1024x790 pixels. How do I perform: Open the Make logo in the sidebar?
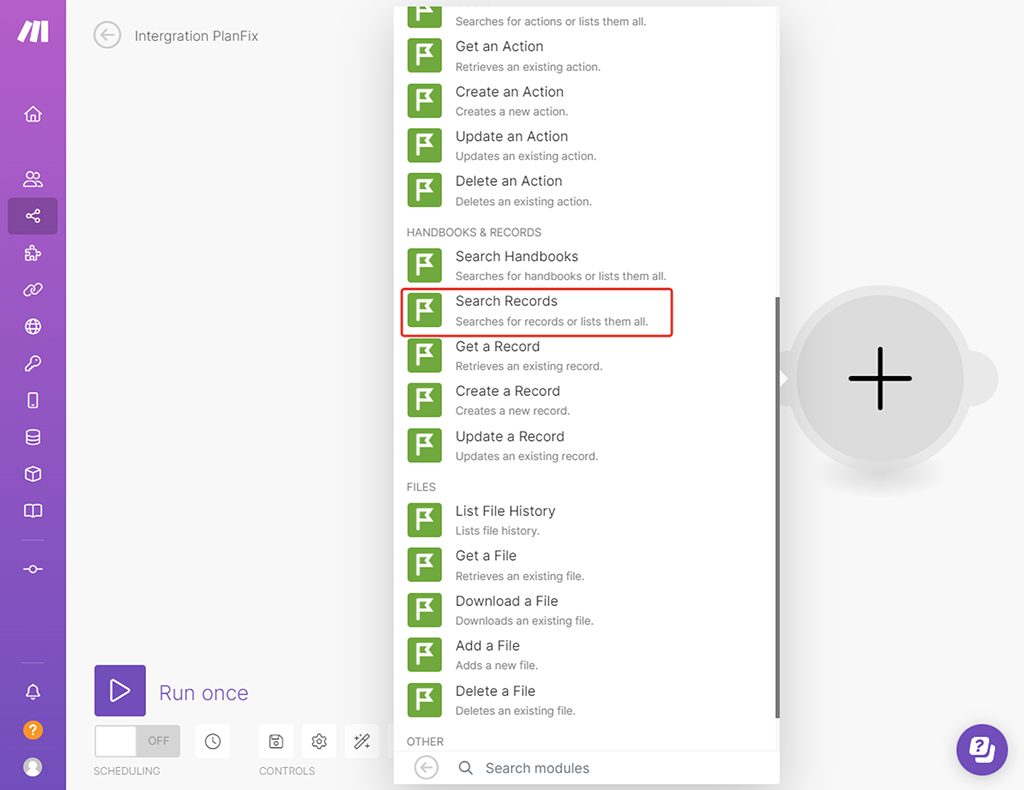coord(33,31)
